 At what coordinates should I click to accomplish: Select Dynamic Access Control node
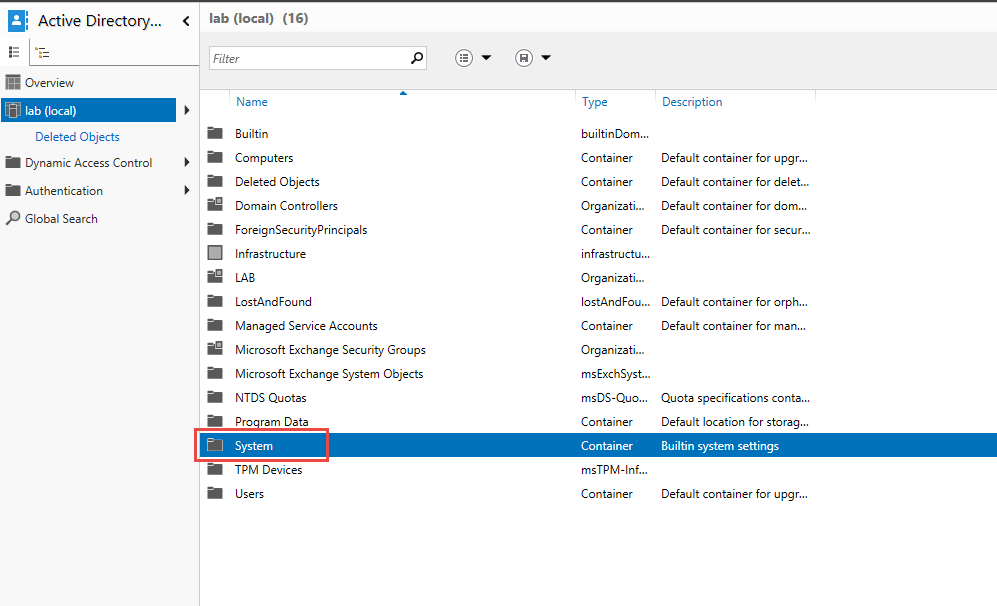click(88, 163)
